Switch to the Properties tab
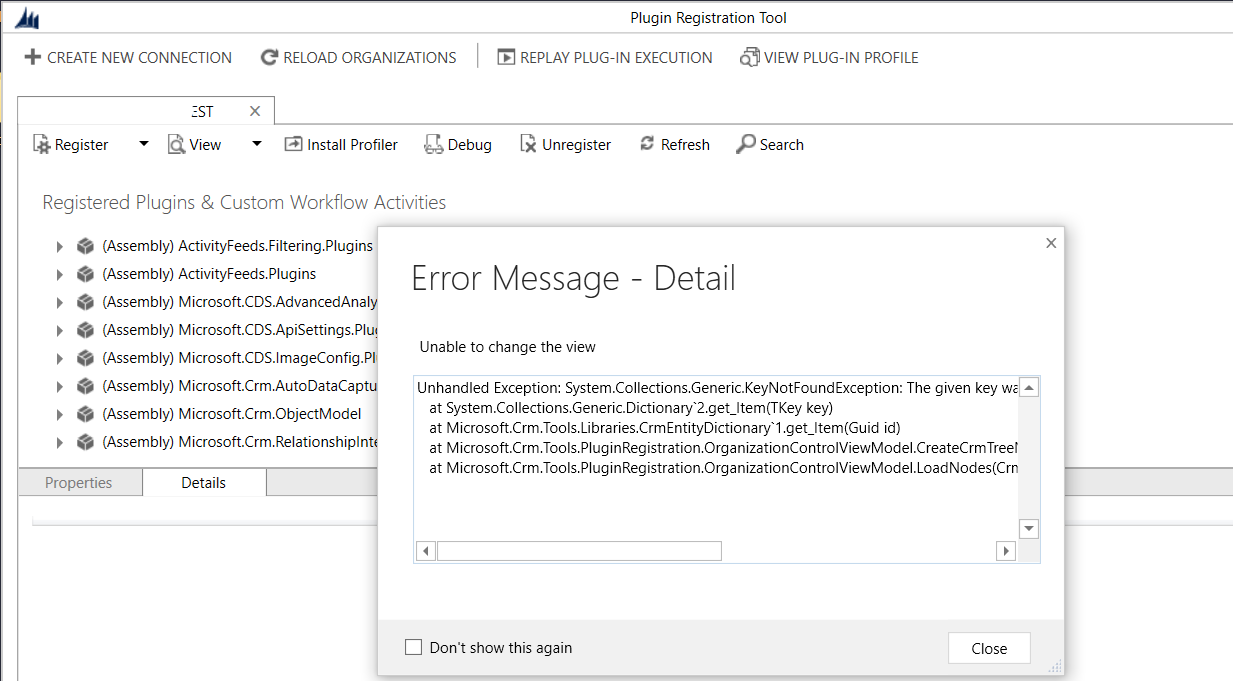 (x=79, y=482)
